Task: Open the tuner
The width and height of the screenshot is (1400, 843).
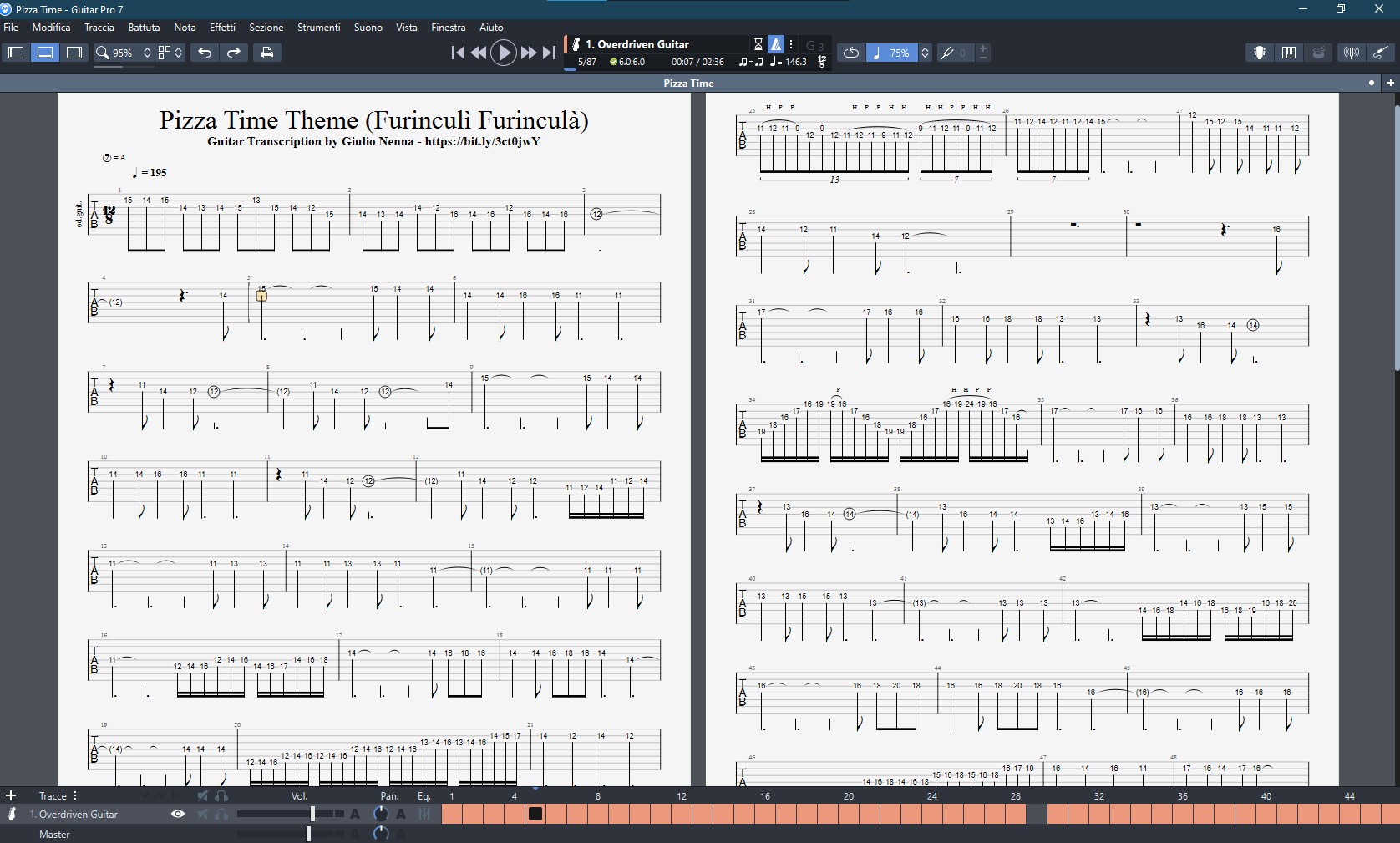Action: coord(1351,53)
